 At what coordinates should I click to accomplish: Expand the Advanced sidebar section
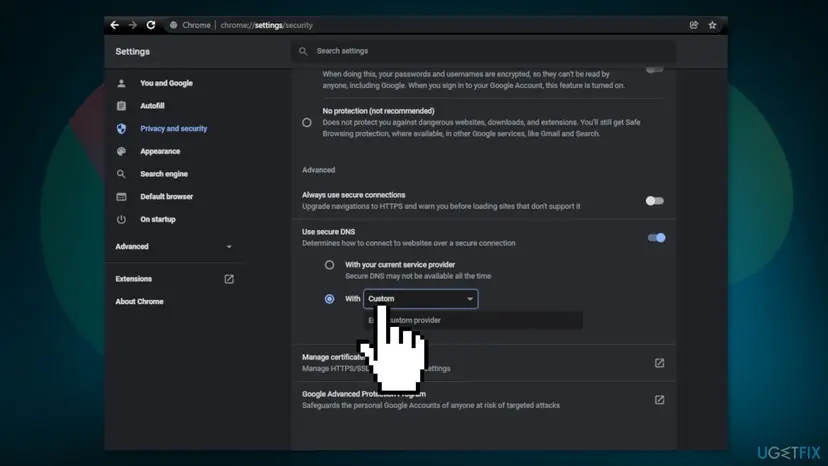tap(174, 247)
